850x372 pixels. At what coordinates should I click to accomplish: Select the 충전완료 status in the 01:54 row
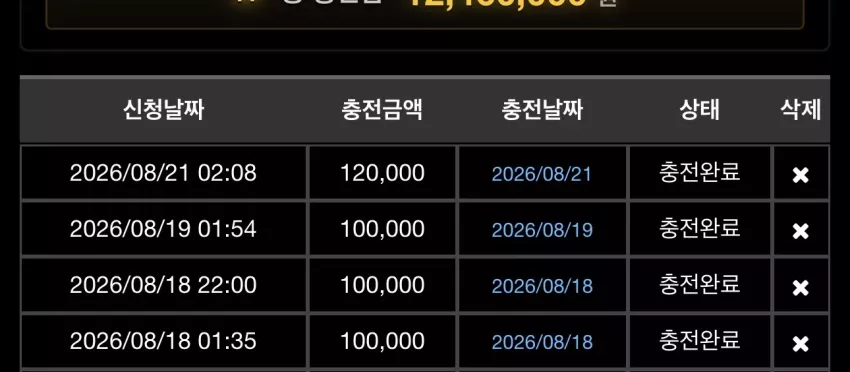tap(699, 229)
